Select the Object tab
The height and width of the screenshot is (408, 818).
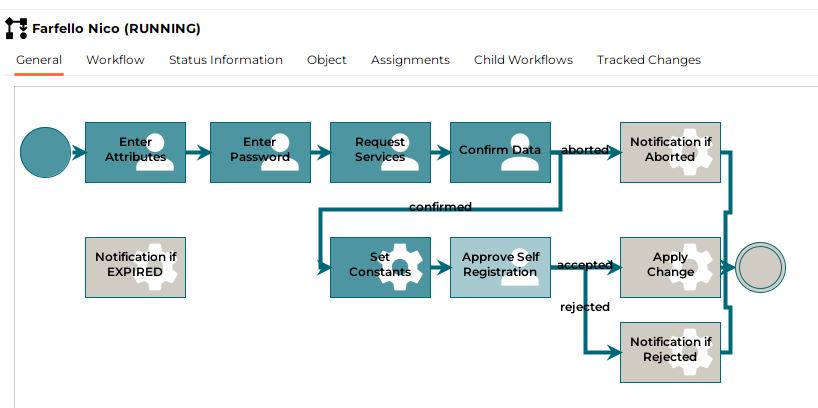click(327, 60)
